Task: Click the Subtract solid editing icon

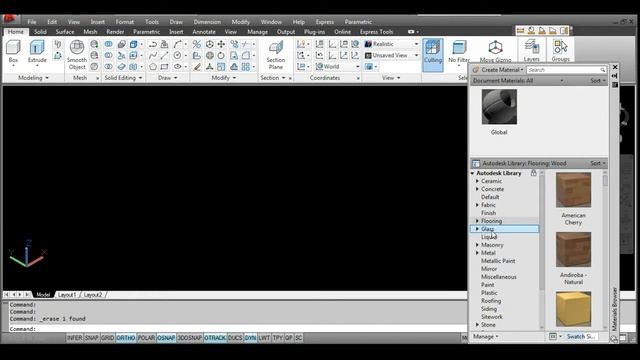Action: click(x=109, y=55)
